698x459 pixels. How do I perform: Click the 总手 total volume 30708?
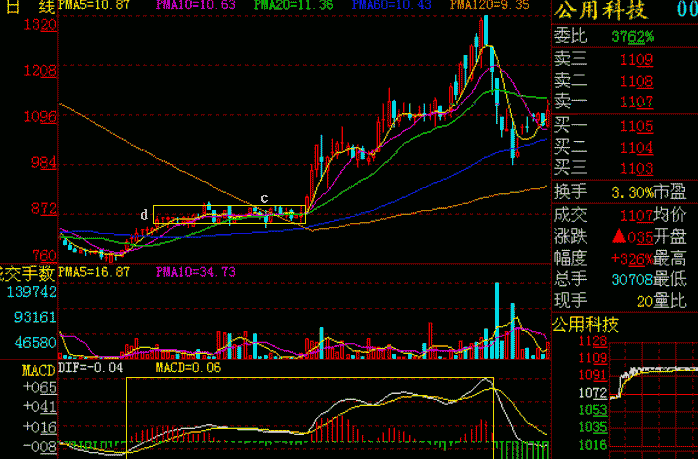[x=633, y=280]
